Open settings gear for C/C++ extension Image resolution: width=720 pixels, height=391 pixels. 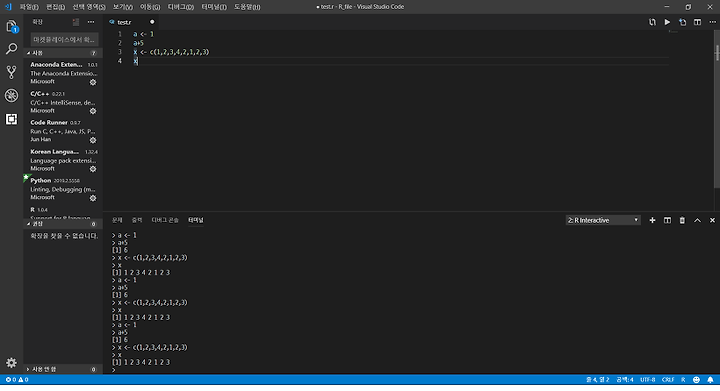click(x=93, y=111)
